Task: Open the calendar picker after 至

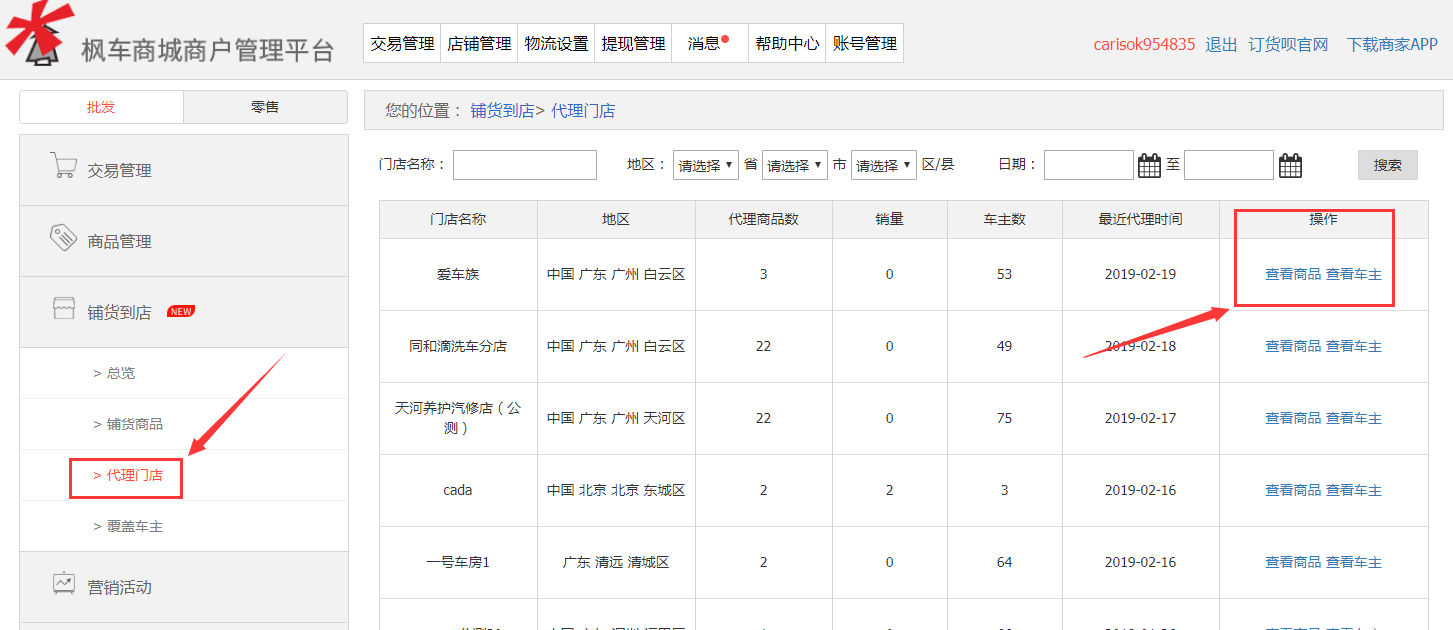Action: (1289, 164)
